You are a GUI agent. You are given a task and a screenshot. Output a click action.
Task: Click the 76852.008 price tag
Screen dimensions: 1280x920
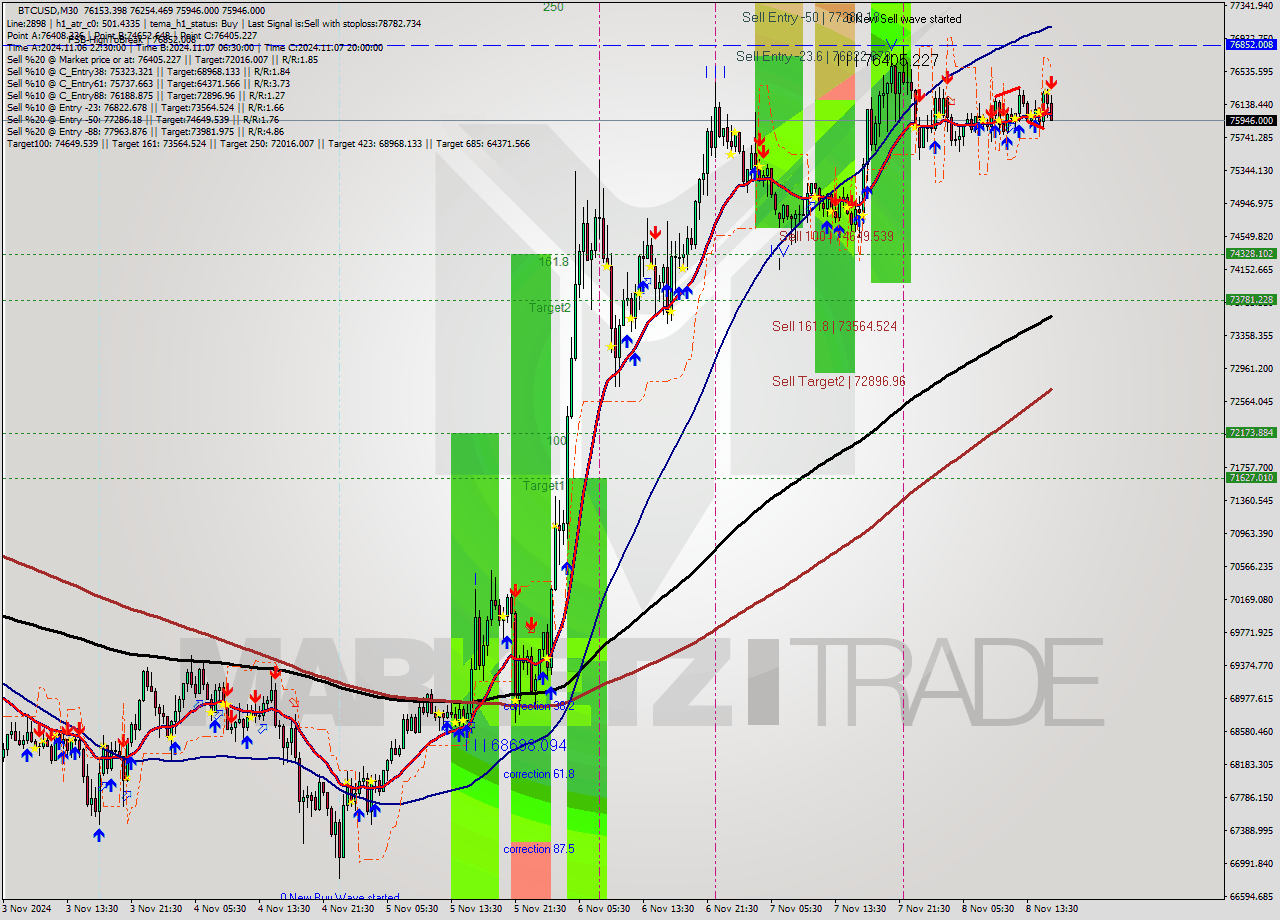1251,44
